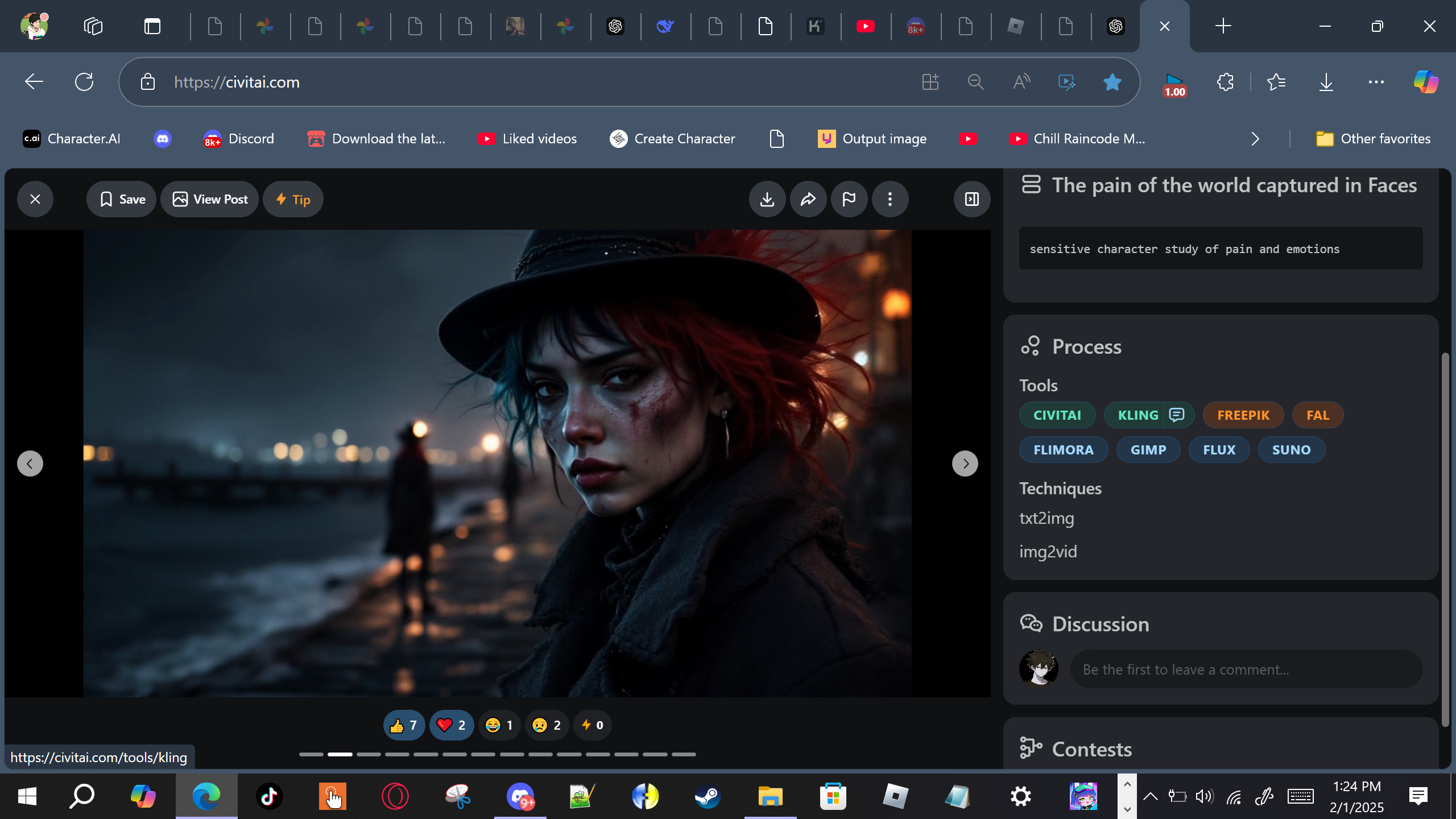Select the FREEPIK tool tag
Image resolution: width=1456 pixels, height=819 pixels.
[x=1243, y=415]
